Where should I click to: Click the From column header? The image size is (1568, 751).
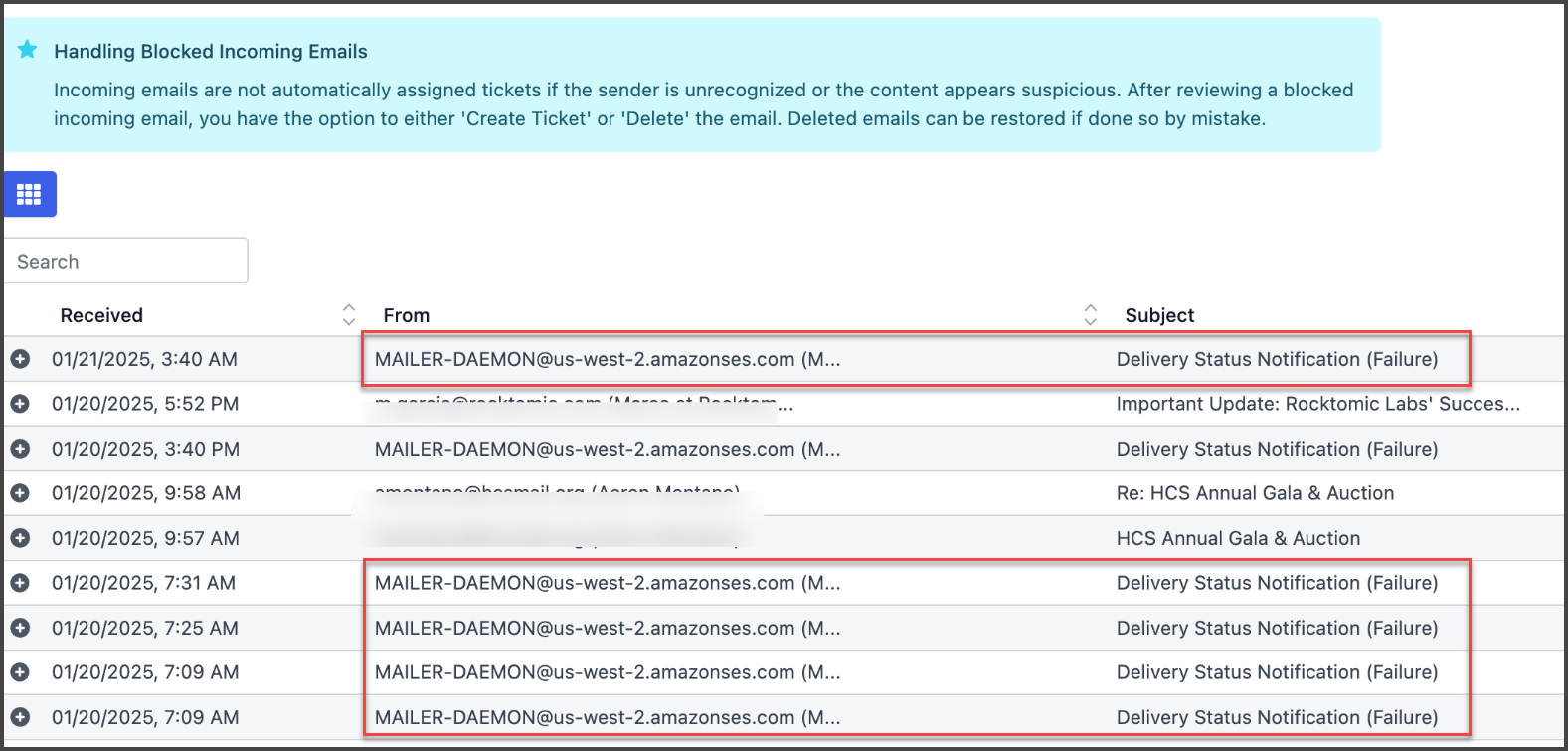[407, 315]
